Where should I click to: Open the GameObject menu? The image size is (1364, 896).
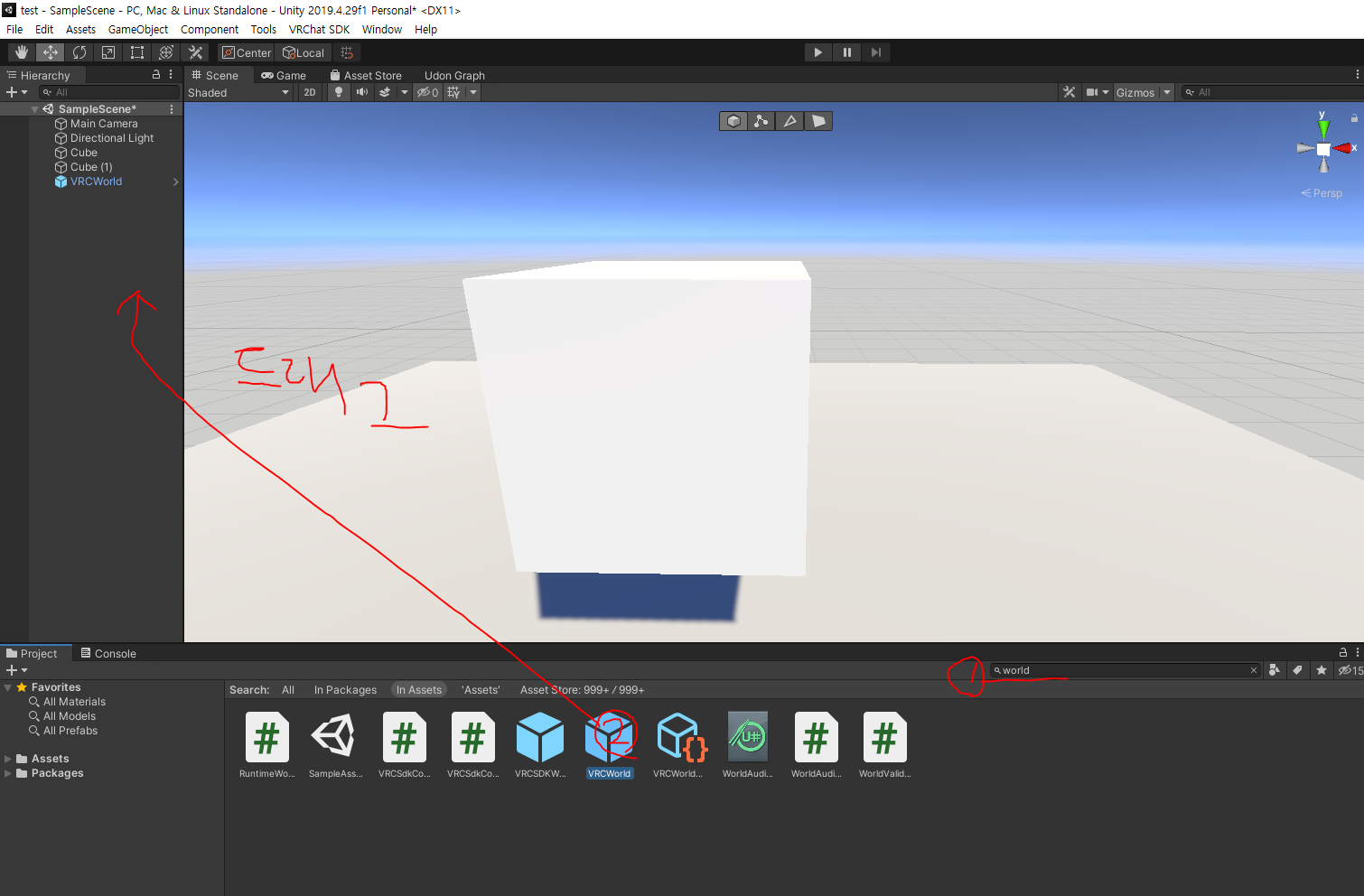tap(138, 29)
